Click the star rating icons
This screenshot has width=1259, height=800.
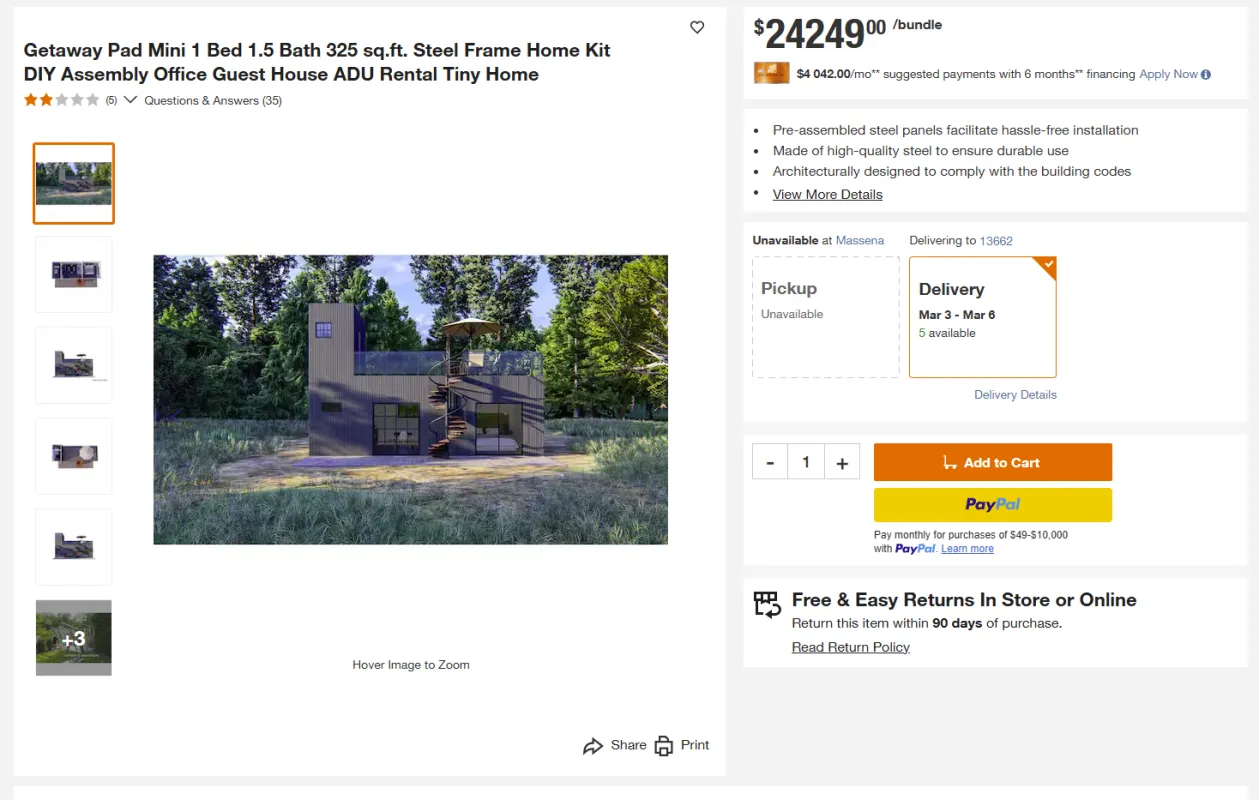tap(62, 100)
